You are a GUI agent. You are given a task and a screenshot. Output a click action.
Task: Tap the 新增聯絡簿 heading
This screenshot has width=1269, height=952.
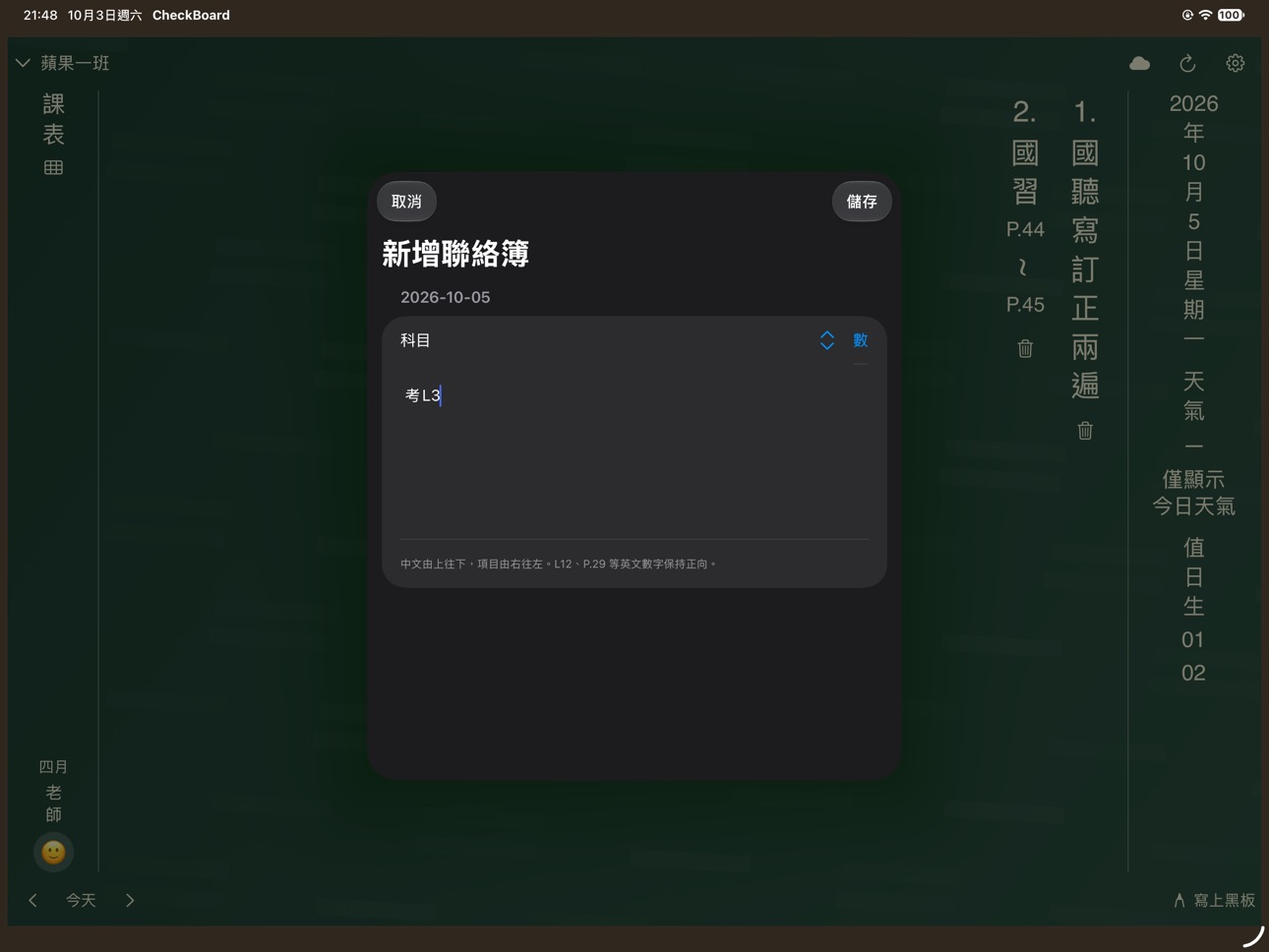coord(455,254)
